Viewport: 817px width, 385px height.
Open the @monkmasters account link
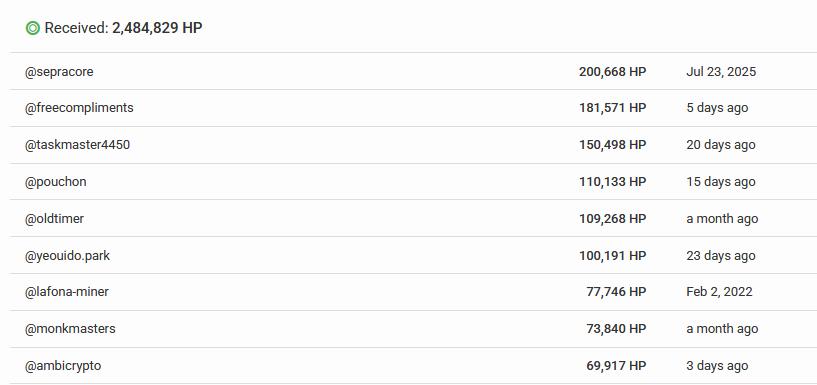click(70, 329)
